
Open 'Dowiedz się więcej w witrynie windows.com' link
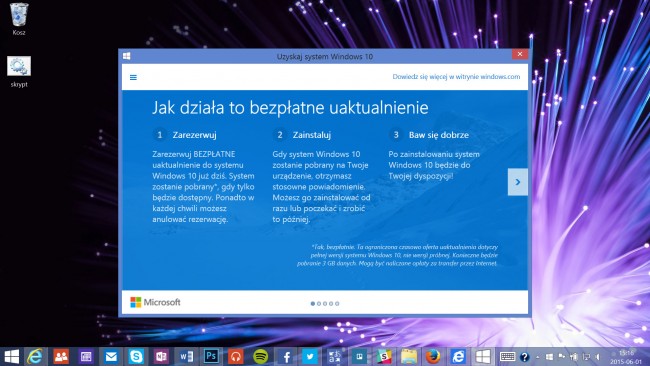[456, 77]
